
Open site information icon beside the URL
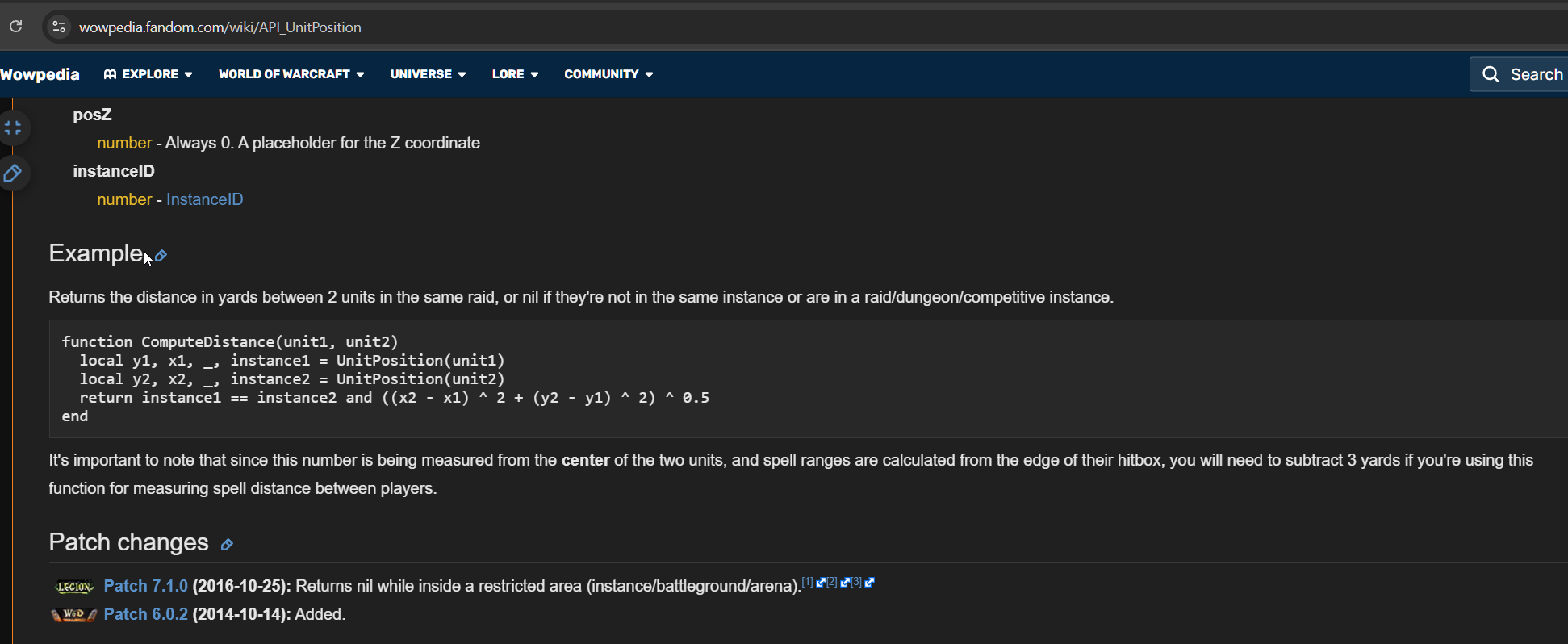pos(58,27)
